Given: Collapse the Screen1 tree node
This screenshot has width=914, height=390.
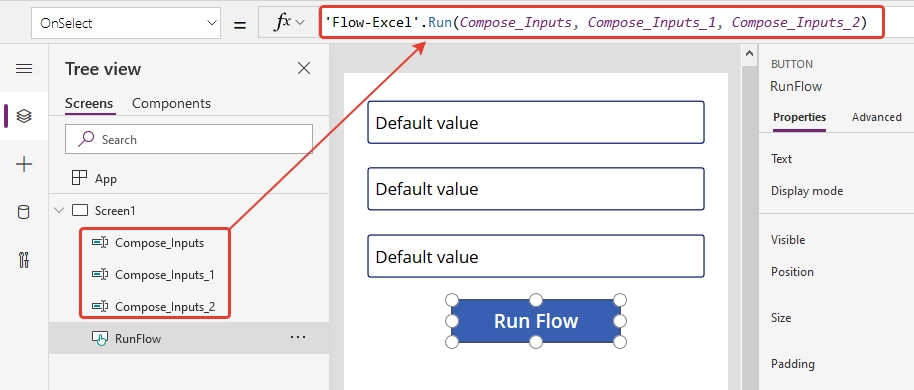Looking at the screenshot, I should 59,210.
